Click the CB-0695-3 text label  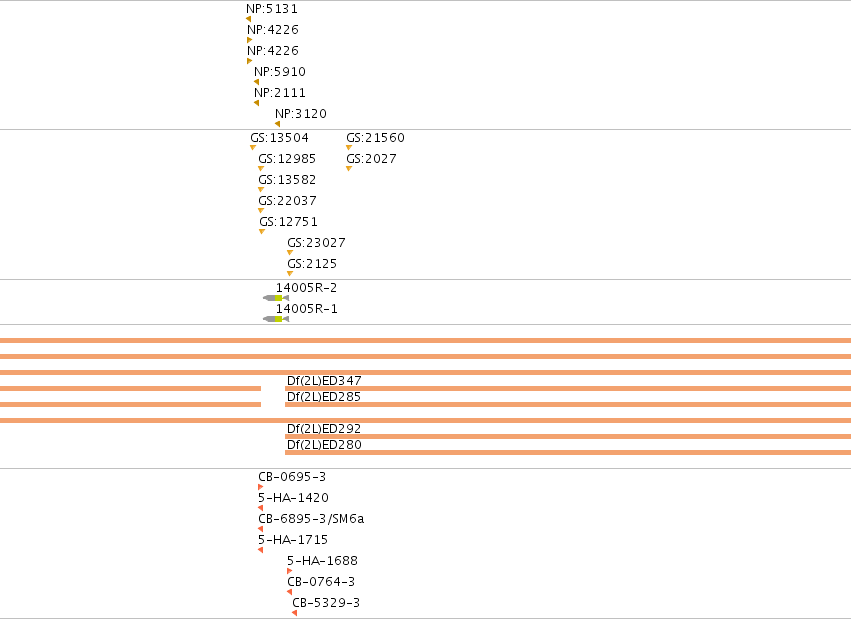(x=292, y=477)
